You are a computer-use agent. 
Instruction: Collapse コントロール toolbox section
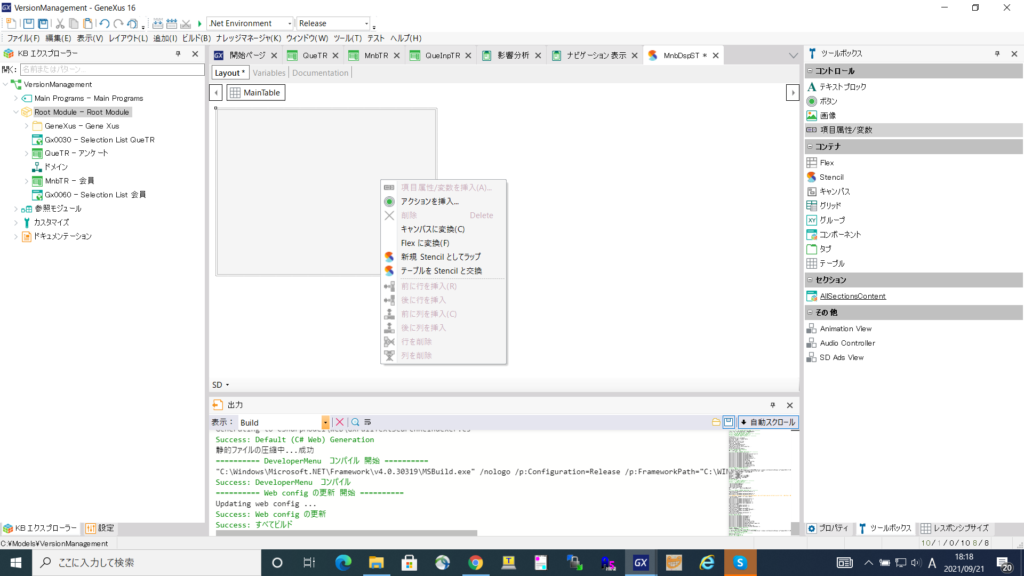coord(810,71)
